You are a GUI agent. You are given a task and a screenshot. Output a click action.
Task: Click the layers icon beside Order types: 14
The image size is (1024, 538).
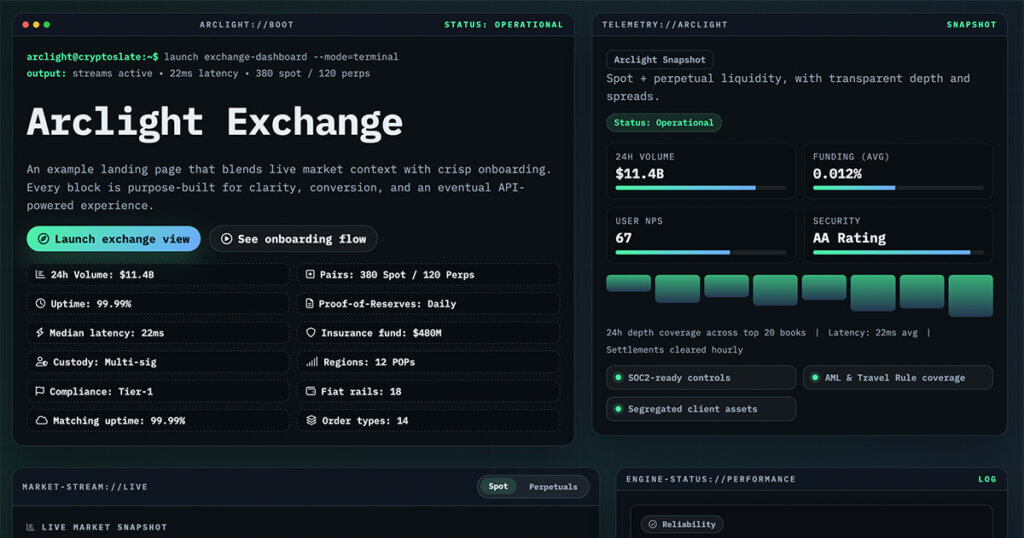(312, 420)
